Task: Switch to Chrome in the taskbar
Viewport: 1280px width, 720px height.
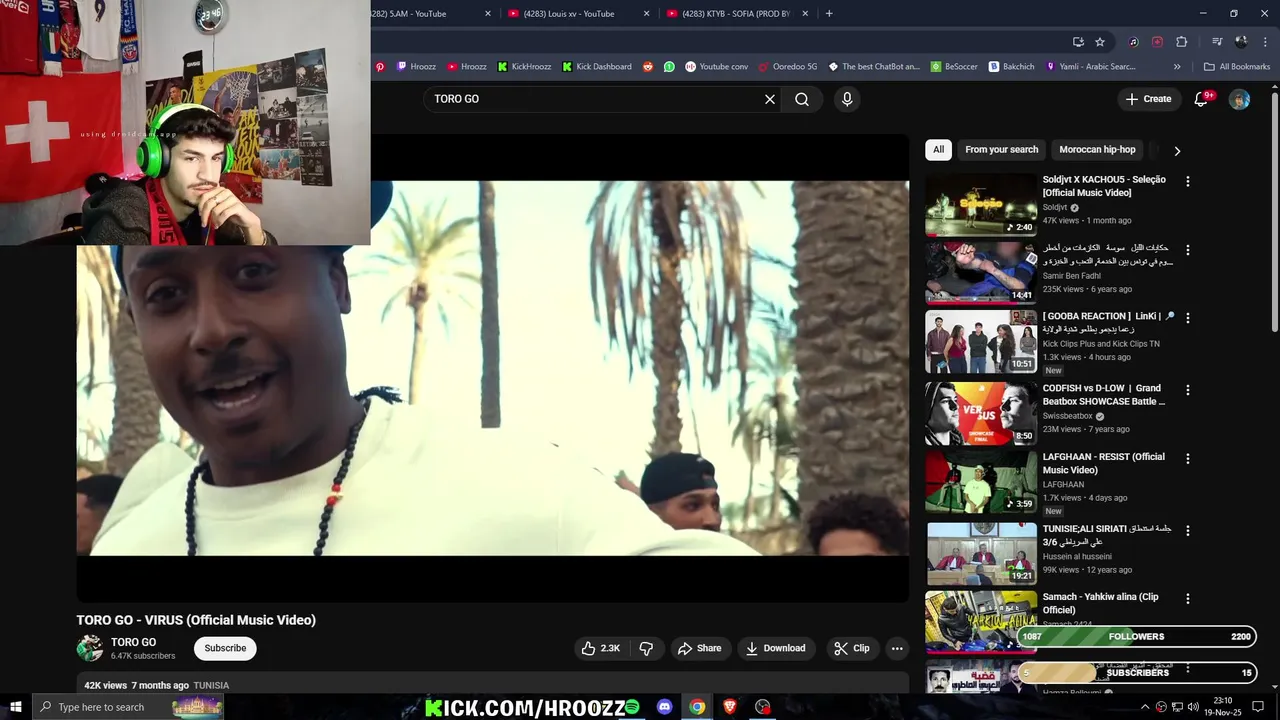Action: click(x=697, y=707)
